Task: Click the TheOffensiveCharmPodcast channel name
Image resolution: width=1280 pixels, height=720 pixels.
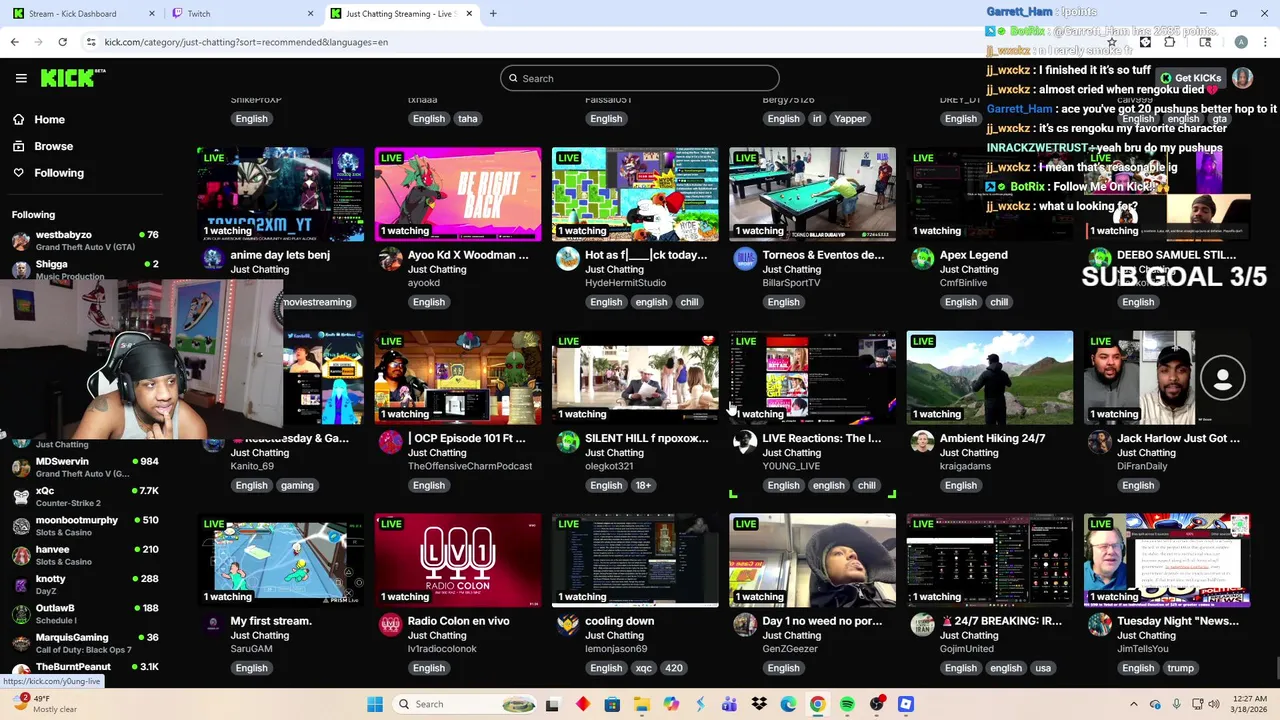Action: [x=470, y=466]
